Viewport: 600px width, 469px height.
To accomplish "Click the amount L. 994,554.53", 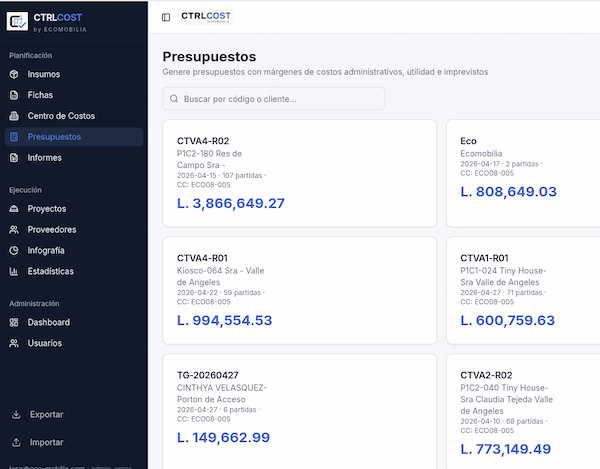I will 225,321.
